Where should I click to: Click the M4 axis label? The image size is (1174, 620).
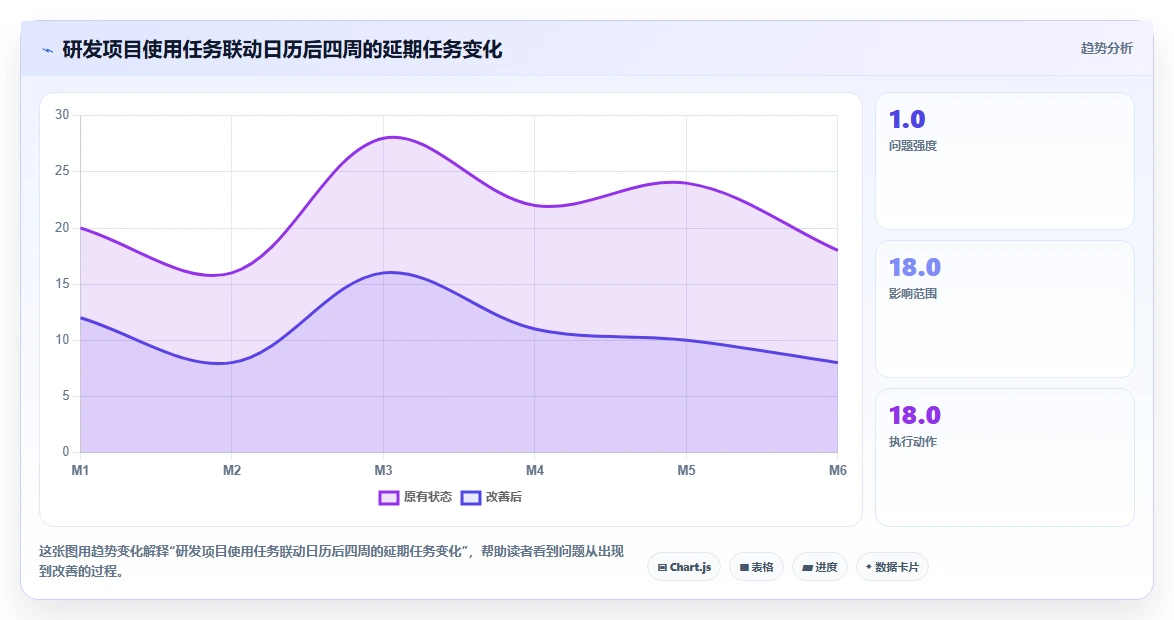tap(535, 470)
